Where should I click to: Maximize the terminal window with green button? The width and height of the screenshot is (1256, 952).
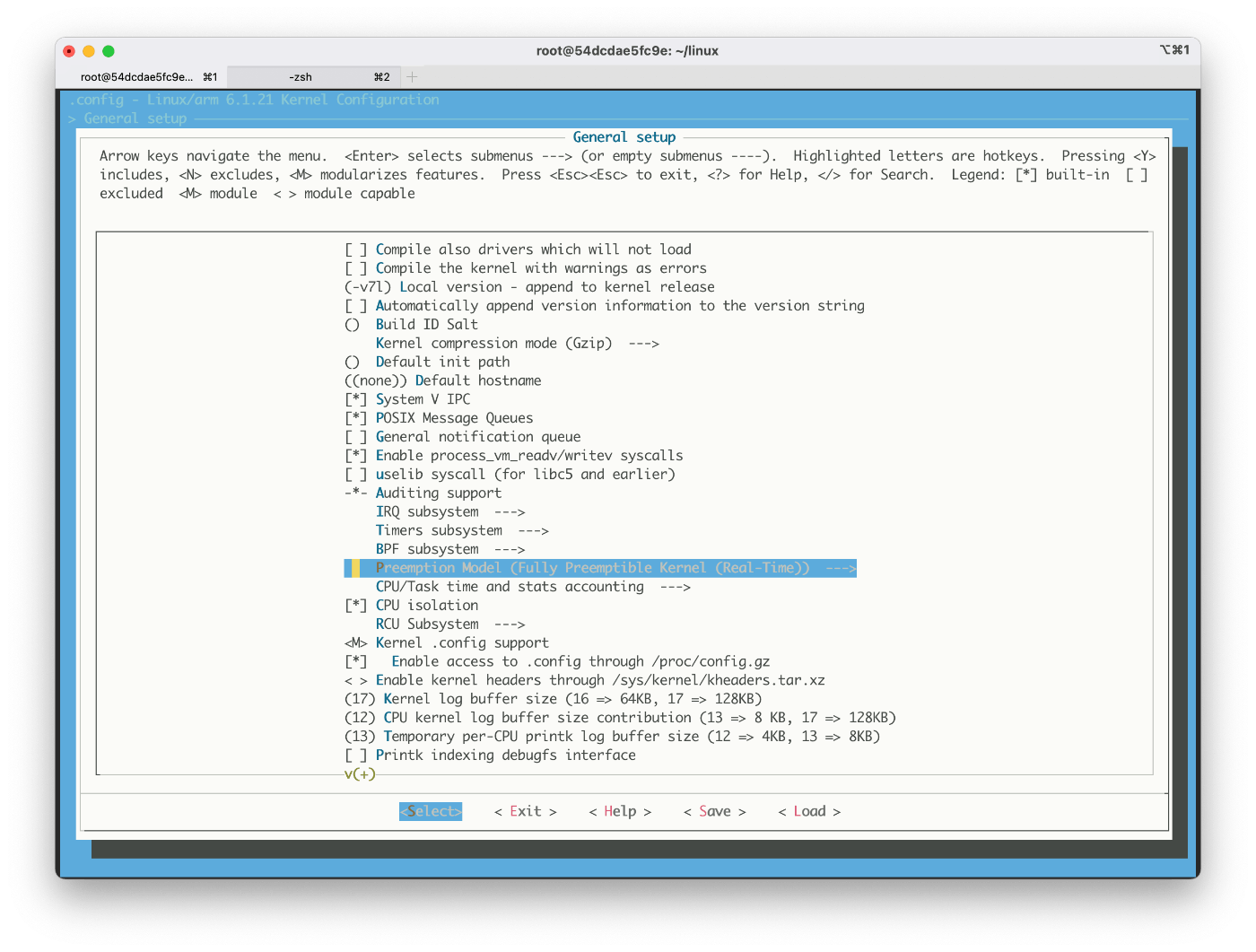click(109, 51)
